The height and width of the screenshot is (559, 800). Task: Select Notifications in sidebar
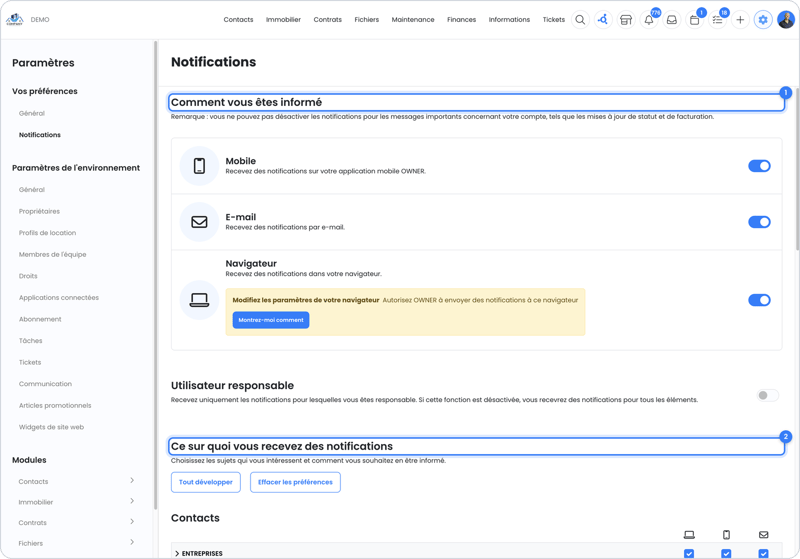coord(40,135)
